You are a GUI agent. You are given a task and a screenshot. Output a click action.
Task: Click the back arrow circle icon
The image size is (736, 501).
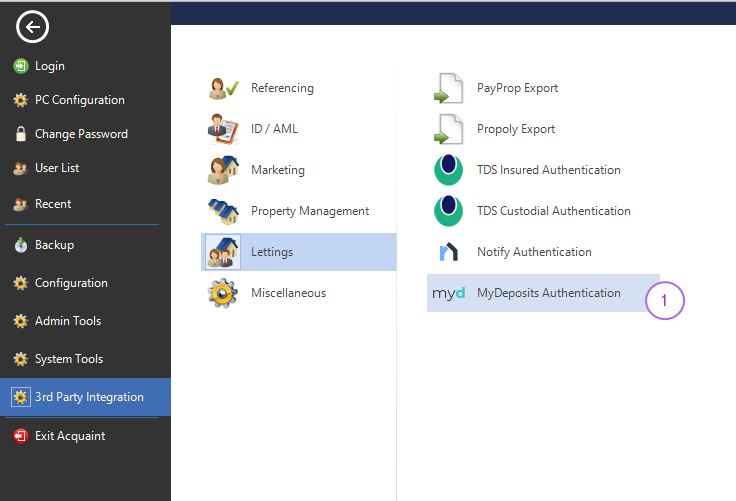coord(33,28)
